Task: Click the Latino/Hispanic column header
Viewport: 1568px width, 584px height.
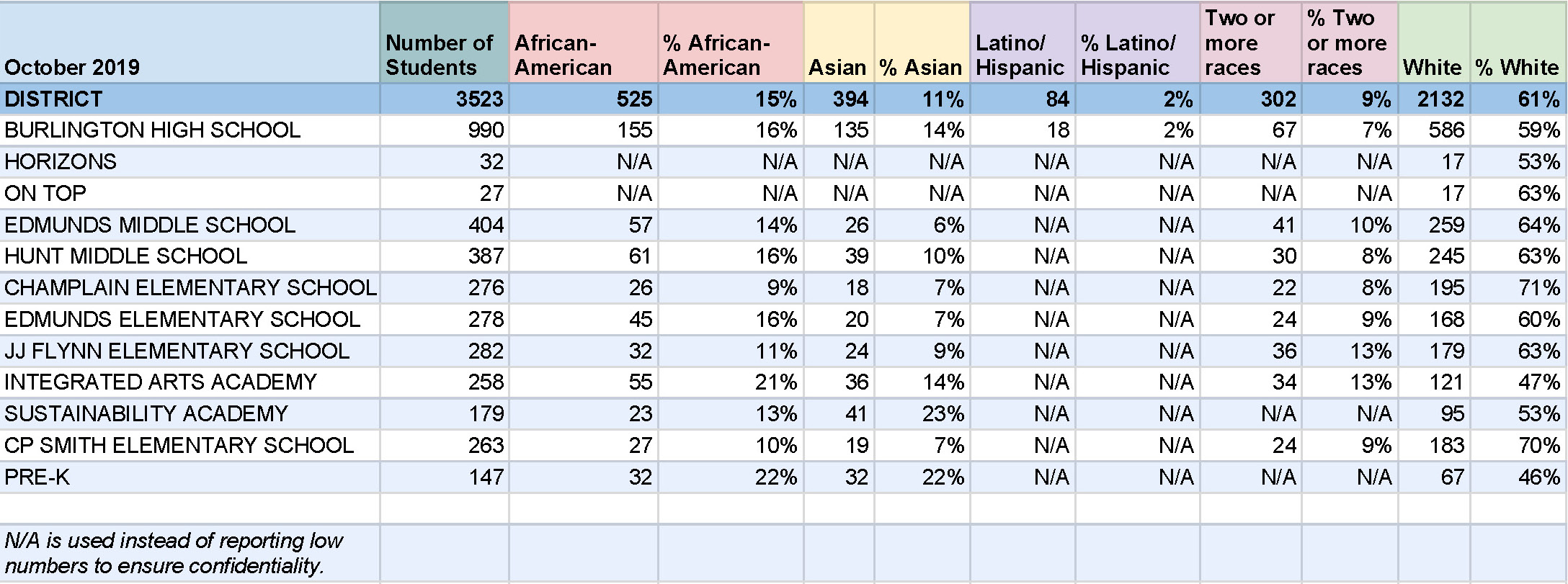Action: (x=1023, y=43)
